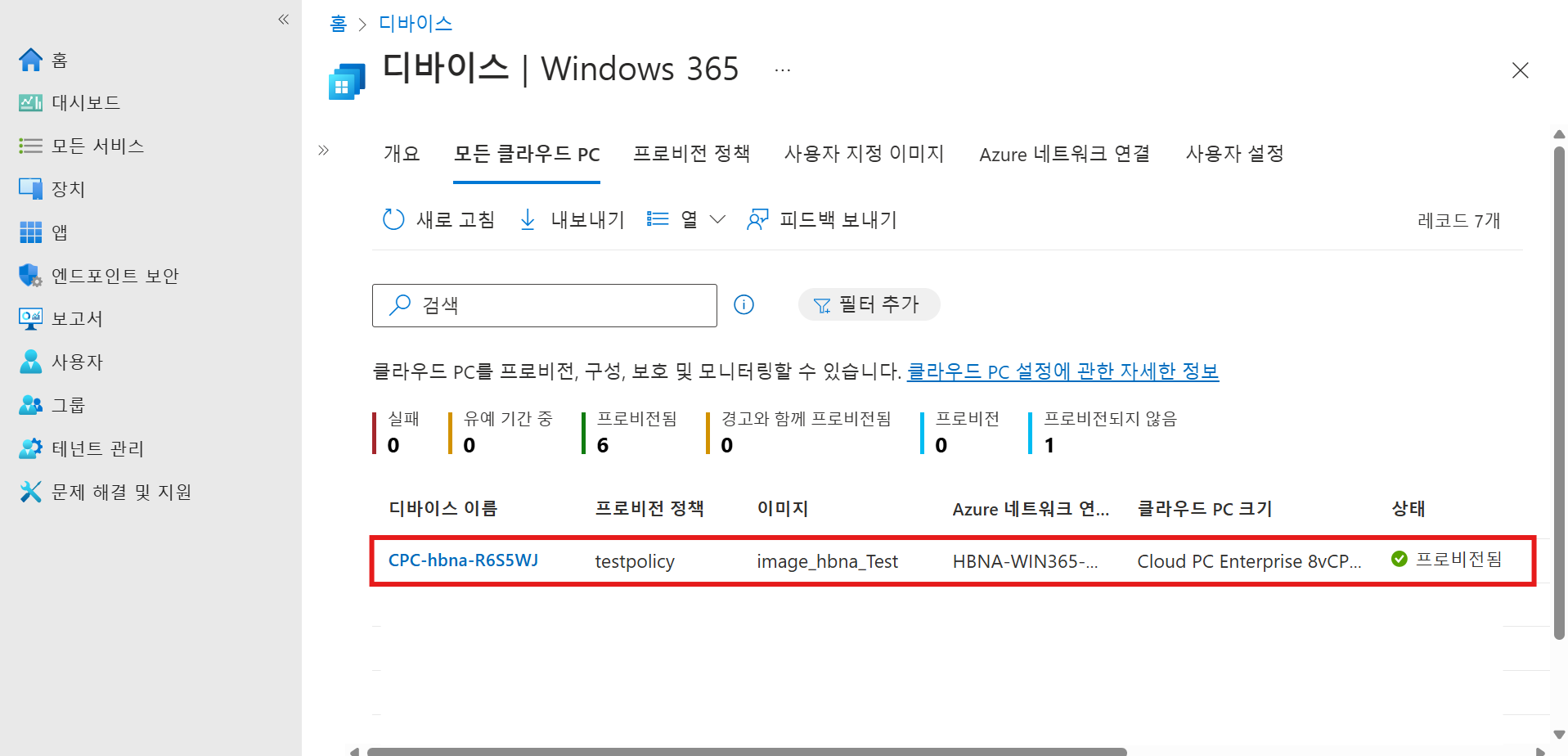Click testpolicy cell in table row
This screenshot has height=756, width=1568.
(635, 561)
